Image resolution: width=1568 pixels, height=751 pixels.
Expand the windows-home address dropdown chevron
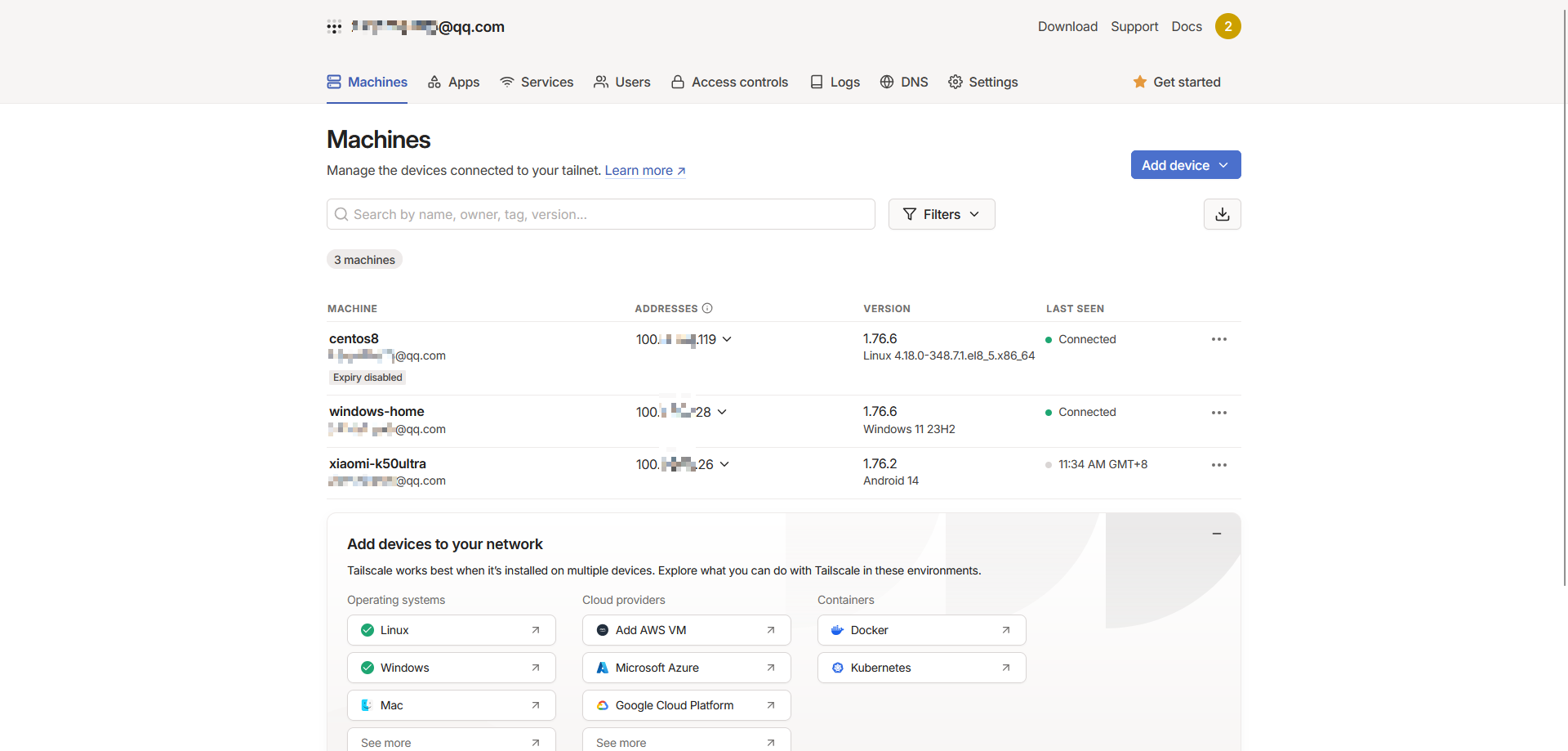pyautogui.click(x=722, y=412)
